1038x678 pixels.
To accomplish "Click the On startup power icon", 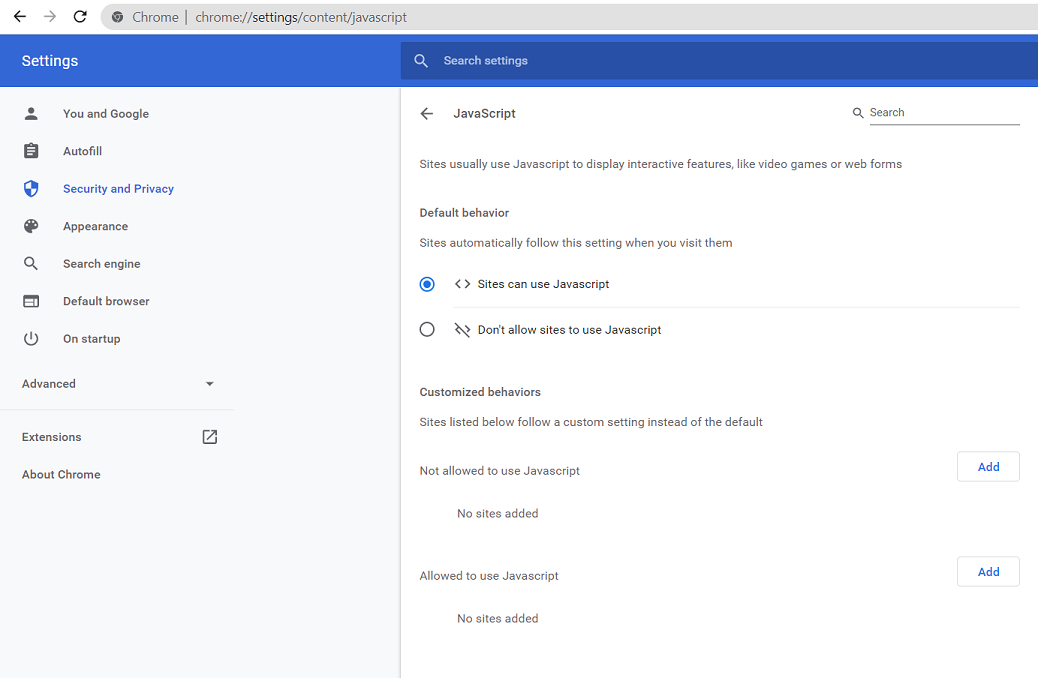I will (x=31, y=339).
